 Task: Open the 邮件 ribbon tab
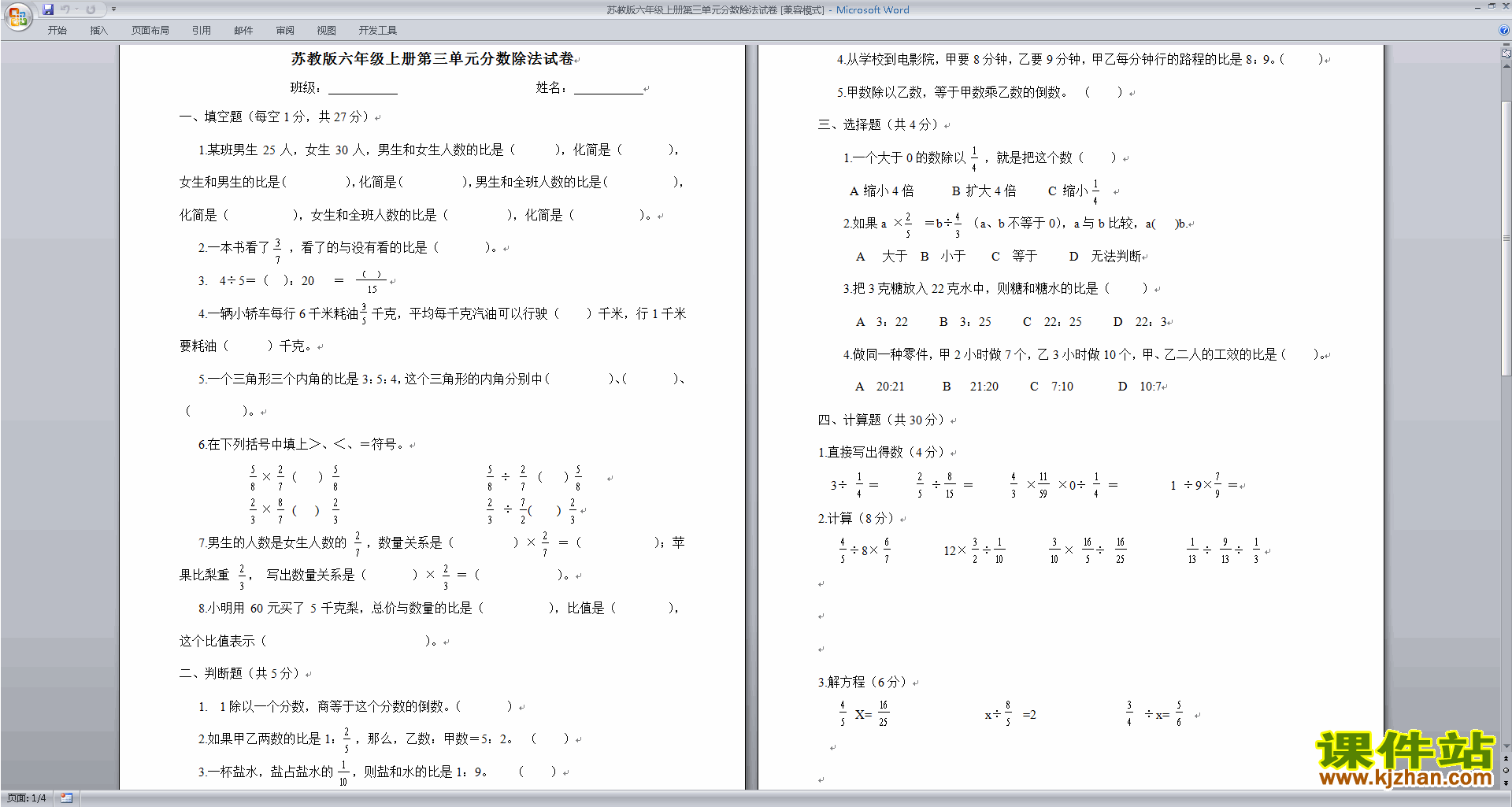tap(243, 30)
